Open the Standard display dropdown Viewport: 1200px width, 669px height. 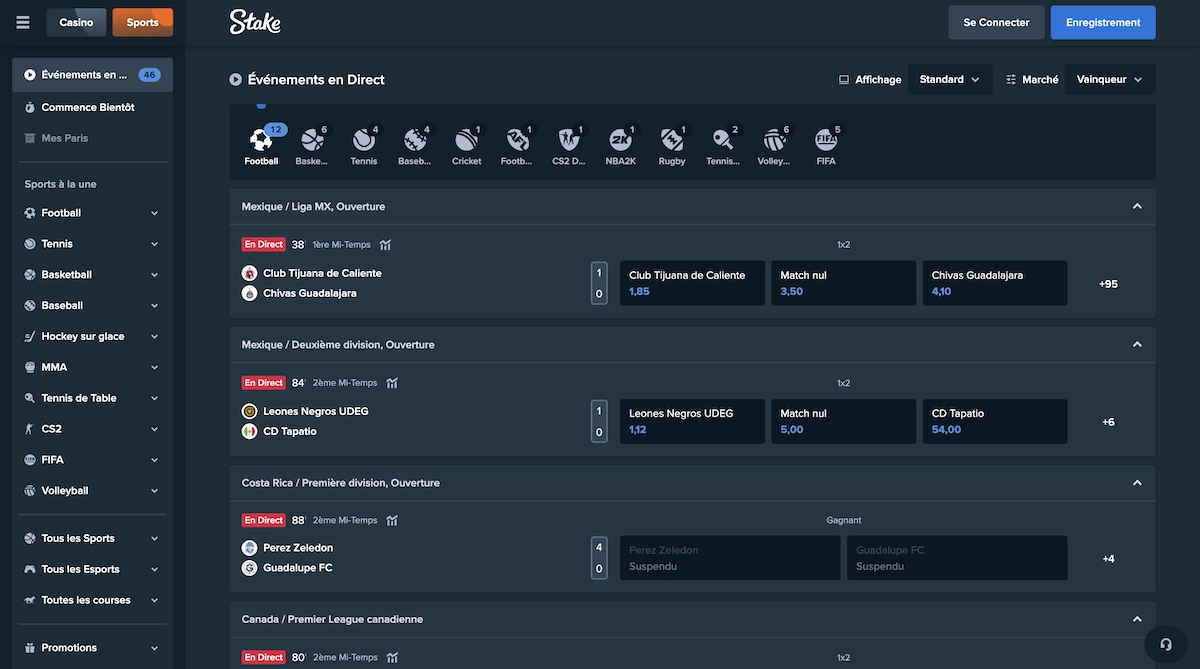click(949, 80)
